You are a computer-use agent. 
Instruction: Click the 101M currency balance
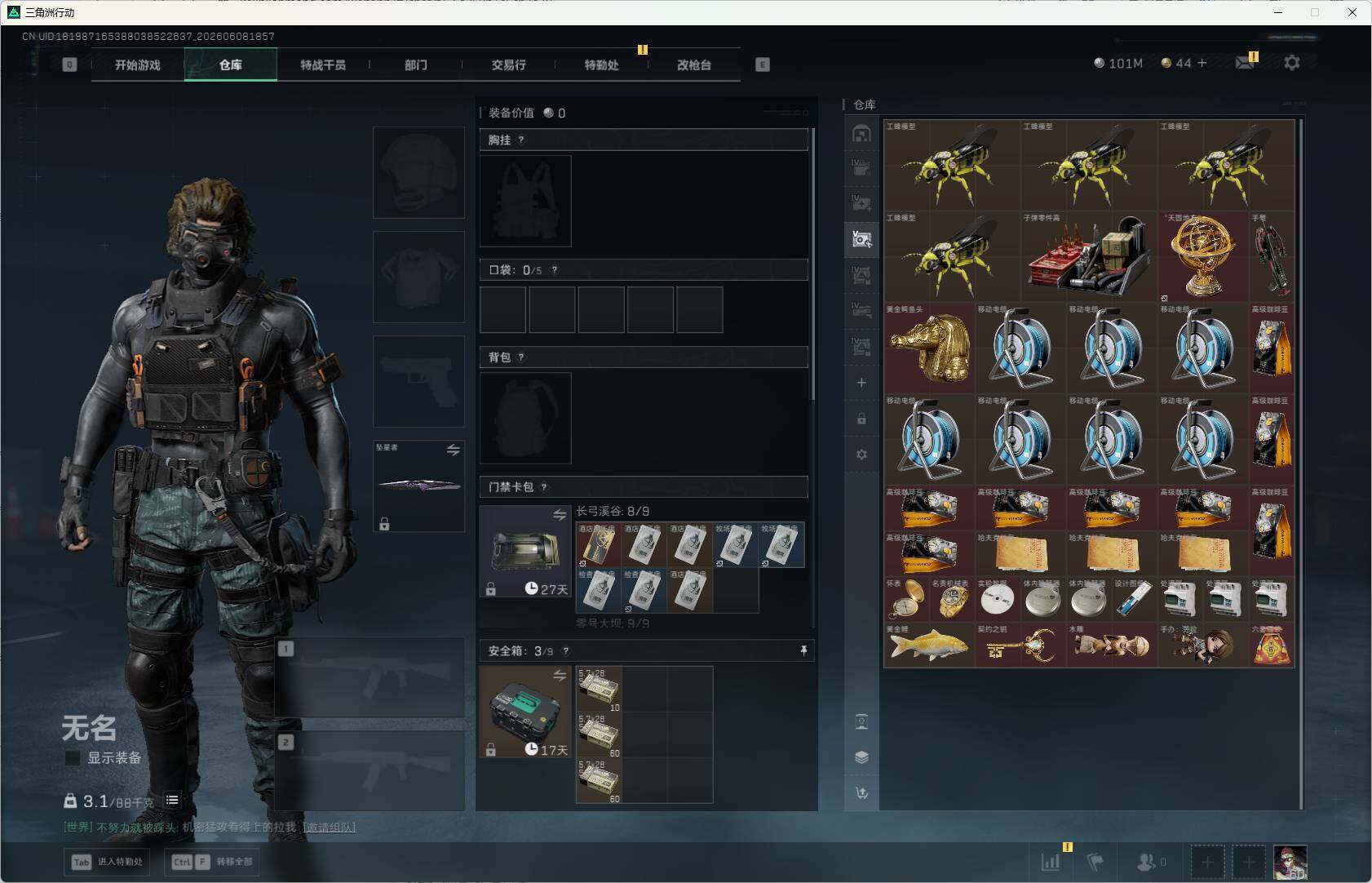[x=1118, y=63]
